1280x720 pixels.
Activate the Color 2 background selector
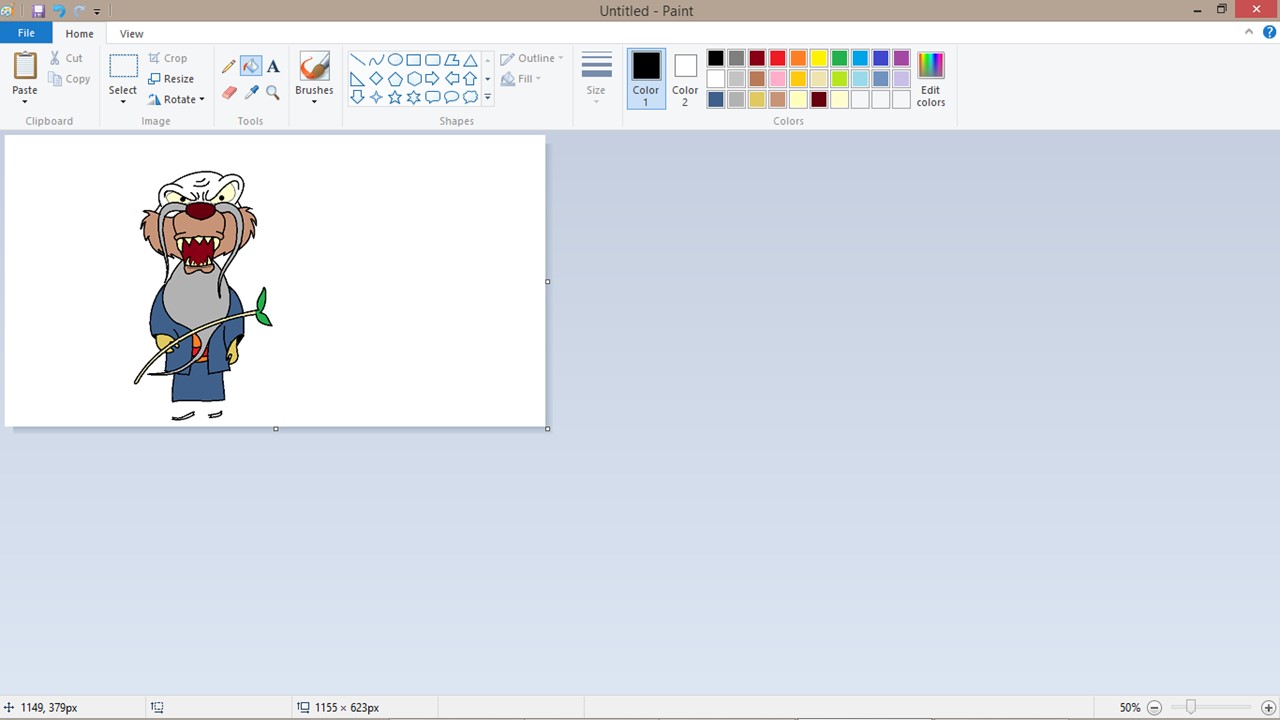pos(685,79)
